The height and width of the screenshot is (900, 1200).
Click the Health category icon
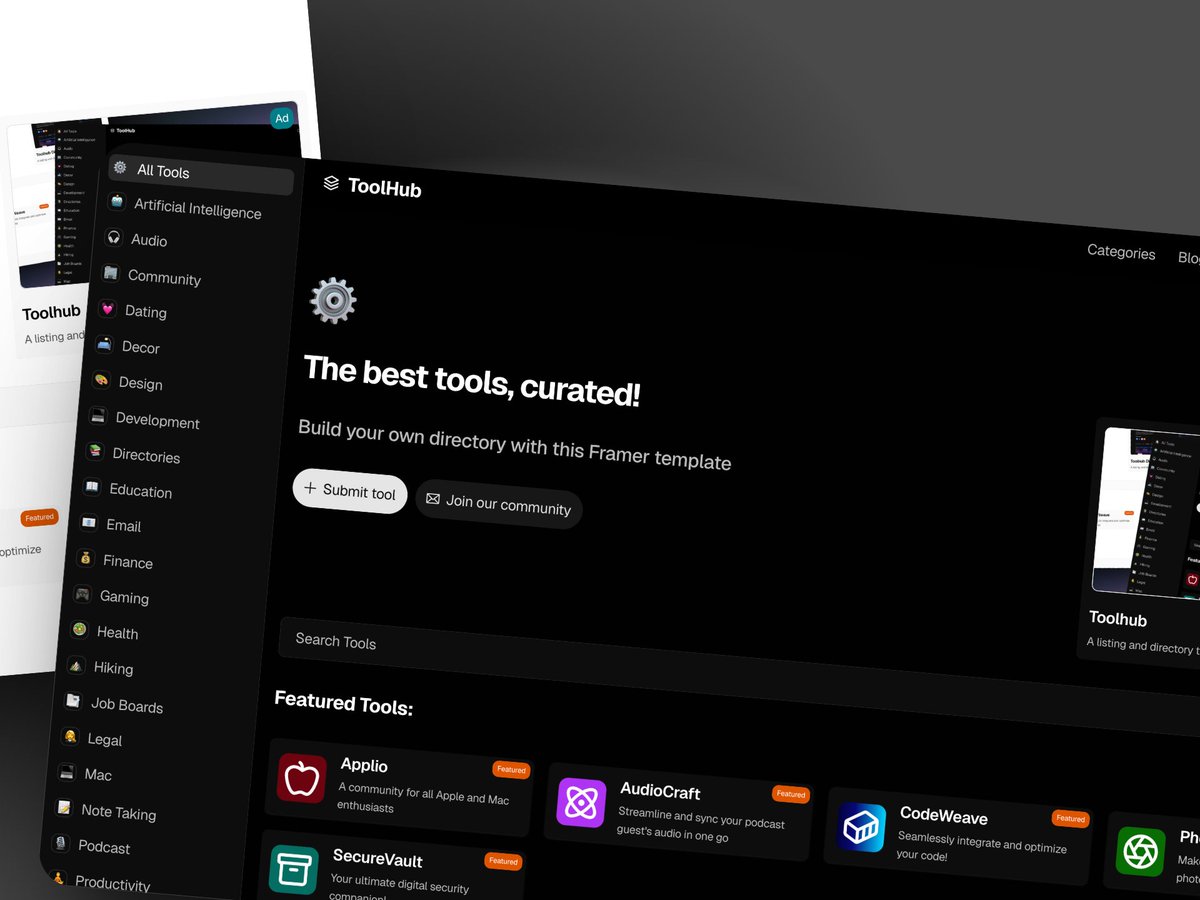79,629
